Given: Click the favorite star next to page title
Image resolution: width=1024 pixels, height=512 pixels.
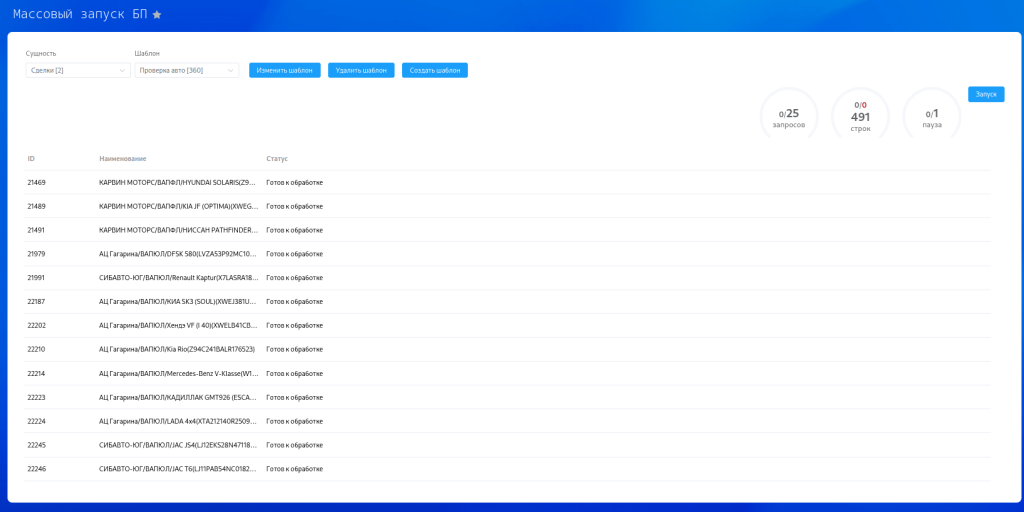Looking at the screenshot, I should coord(157,15).
